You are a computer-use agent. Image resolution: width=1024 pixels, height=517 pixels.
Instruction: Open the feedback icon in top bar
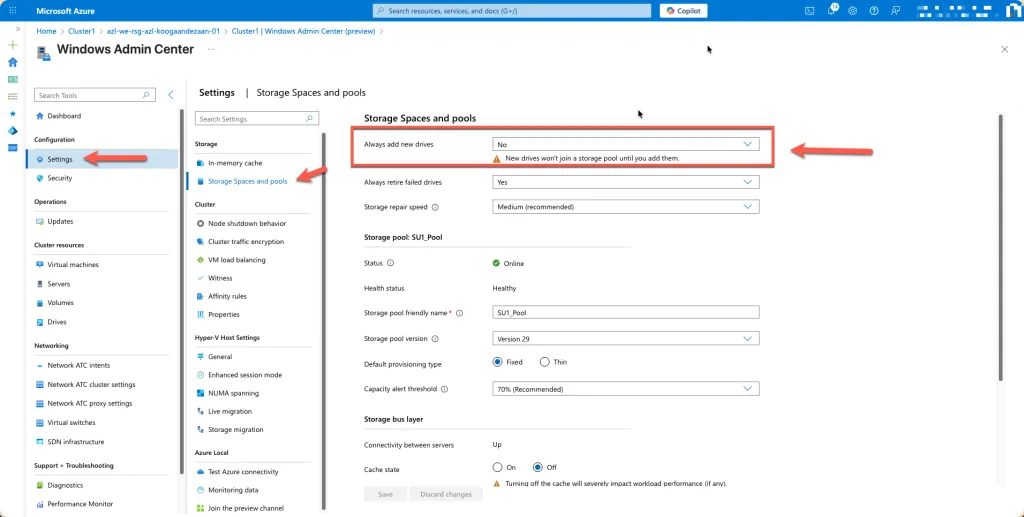(895, 10)
